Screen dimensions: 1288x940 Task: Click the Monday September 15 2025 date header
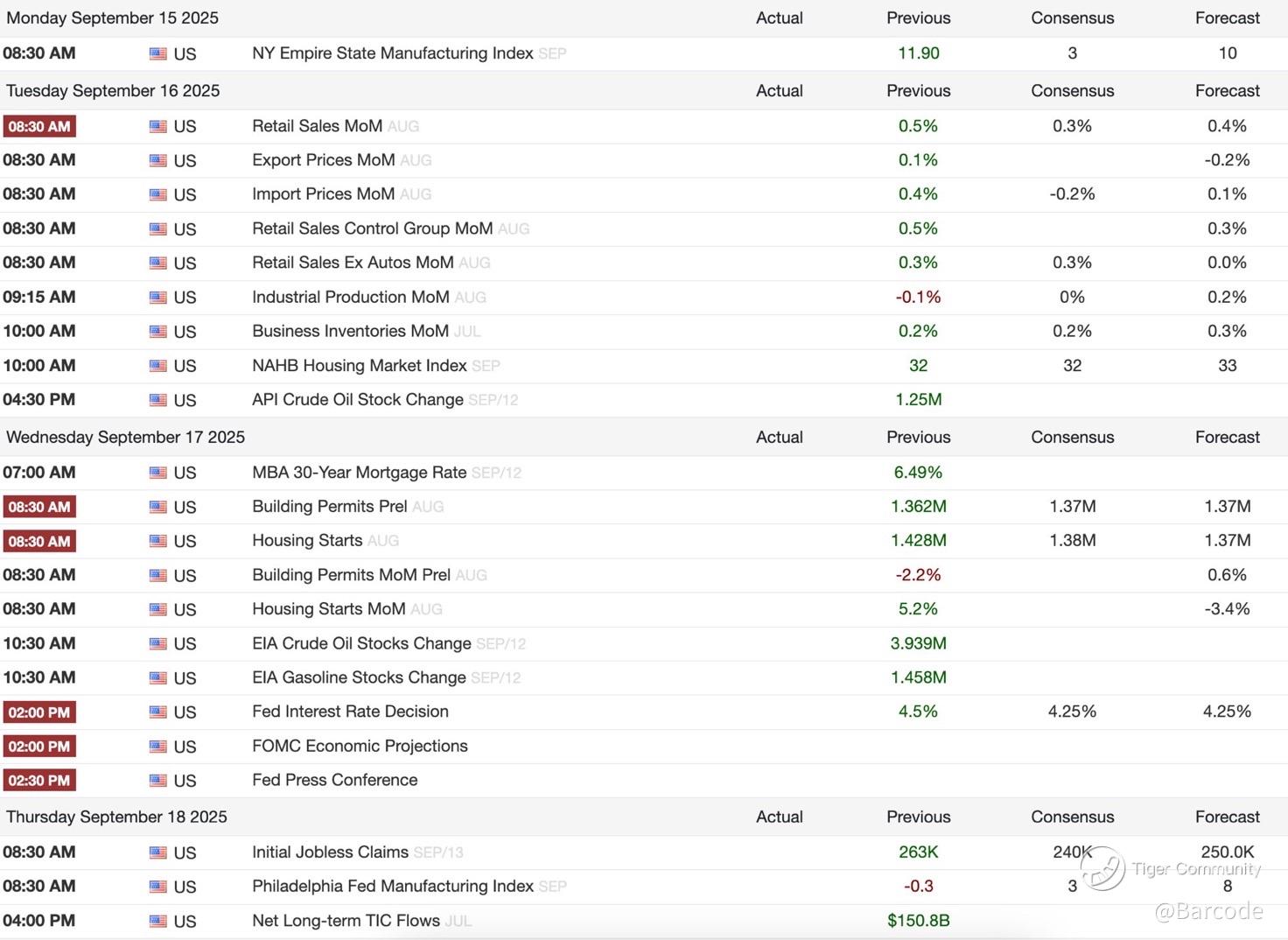click(x=113, y=18)
